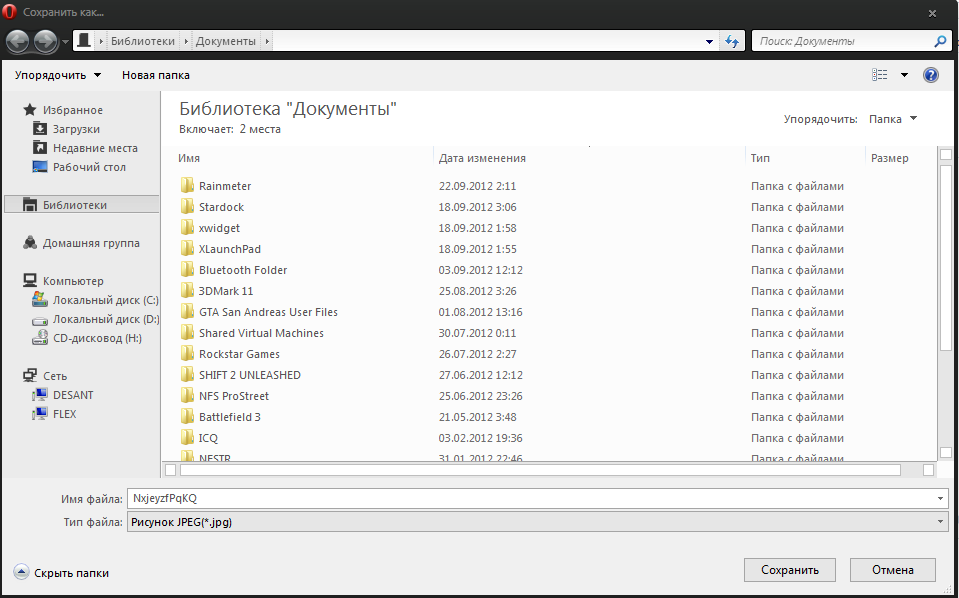Select Библиотеки in navigation pane
Viewport: 959px width, 598px height.
point(81,205)
